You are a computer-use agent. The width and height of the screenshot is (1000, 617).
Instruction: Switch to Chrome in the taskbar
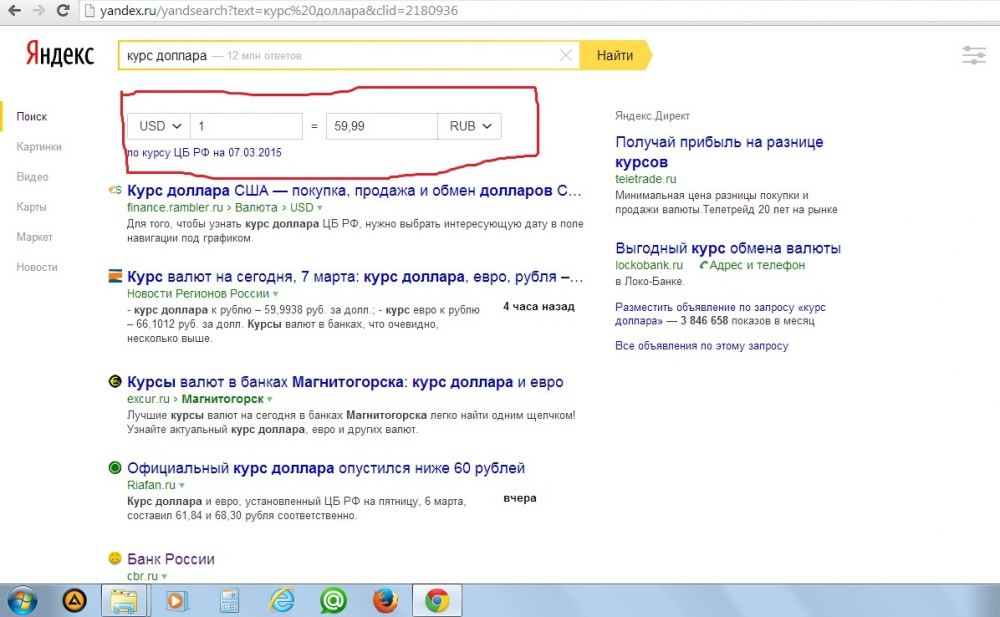click(437, 600)
